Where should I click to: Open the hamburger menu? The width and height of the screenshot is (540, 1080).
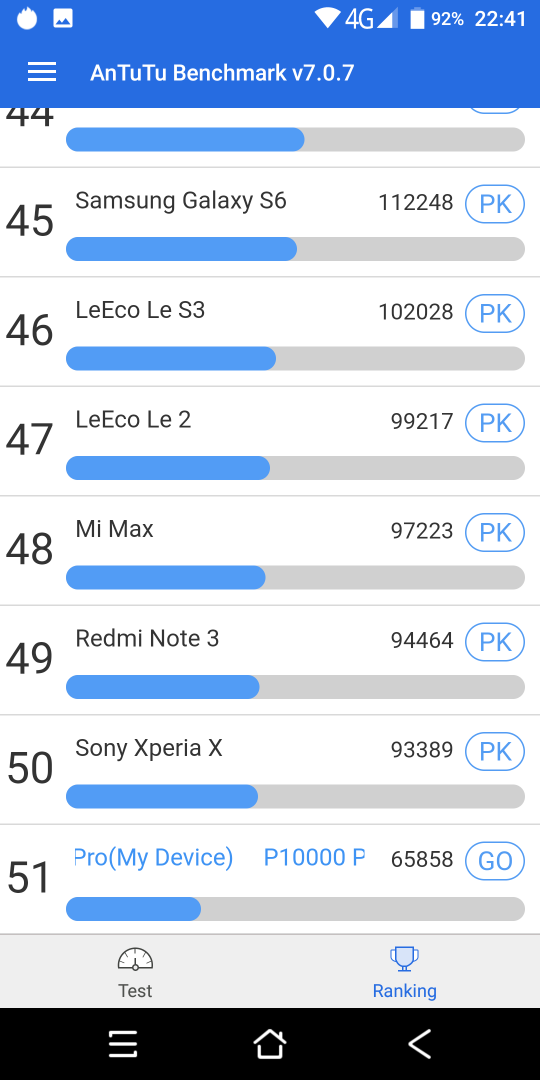(x=42, y=72)
